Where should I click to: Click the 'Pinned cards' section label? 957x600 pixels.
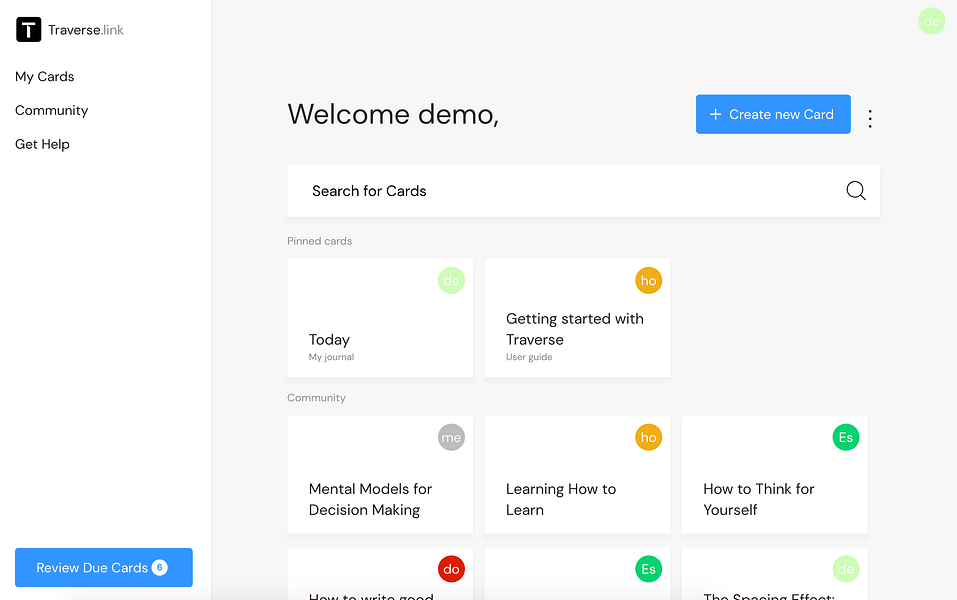(x=319, y=241)
